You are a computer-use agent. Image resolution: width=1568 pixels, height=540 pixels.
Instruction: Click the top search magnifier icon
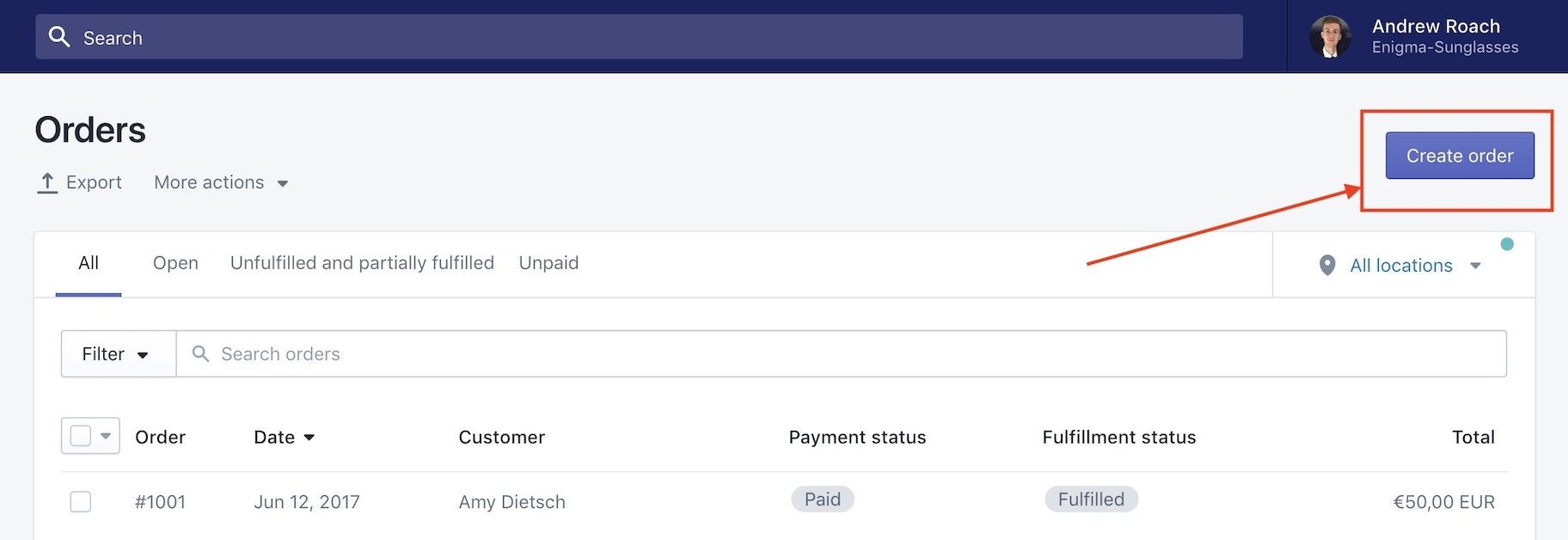coord(59,37)
